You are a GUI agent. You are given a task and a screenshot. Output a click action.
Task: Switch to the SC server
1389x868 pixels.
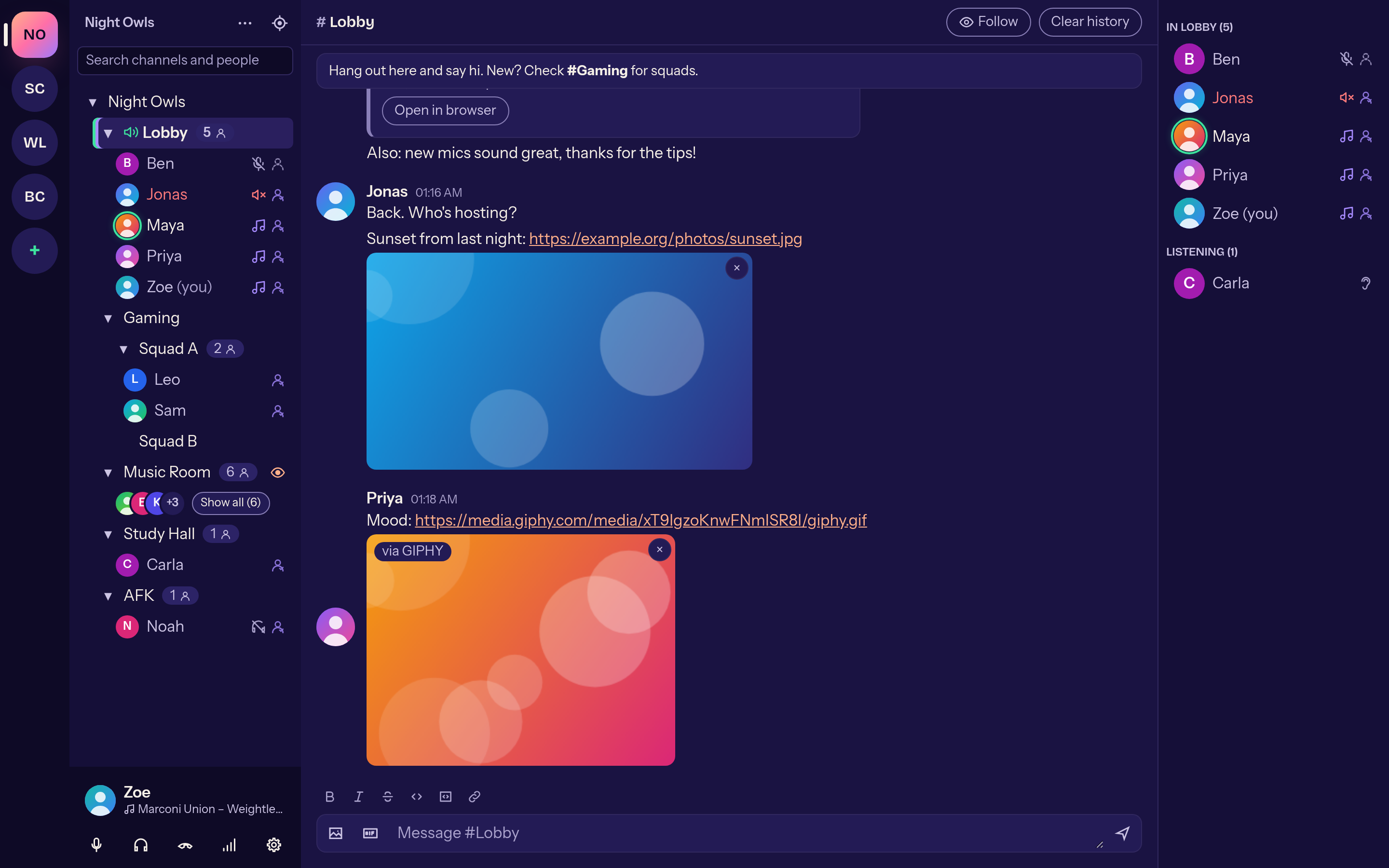[34, 88]
